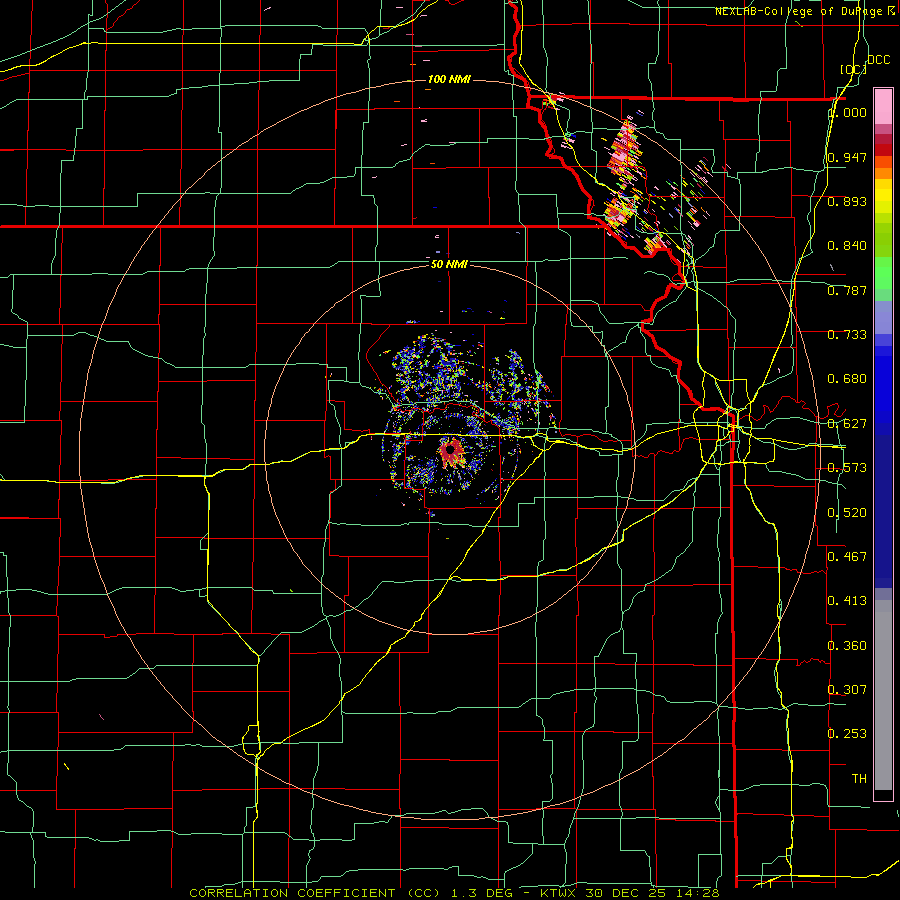Click the pink echo cluster near the 100 NMI ring
The height and width of the screenshot is (900, 900).
(x=624, y=150)
